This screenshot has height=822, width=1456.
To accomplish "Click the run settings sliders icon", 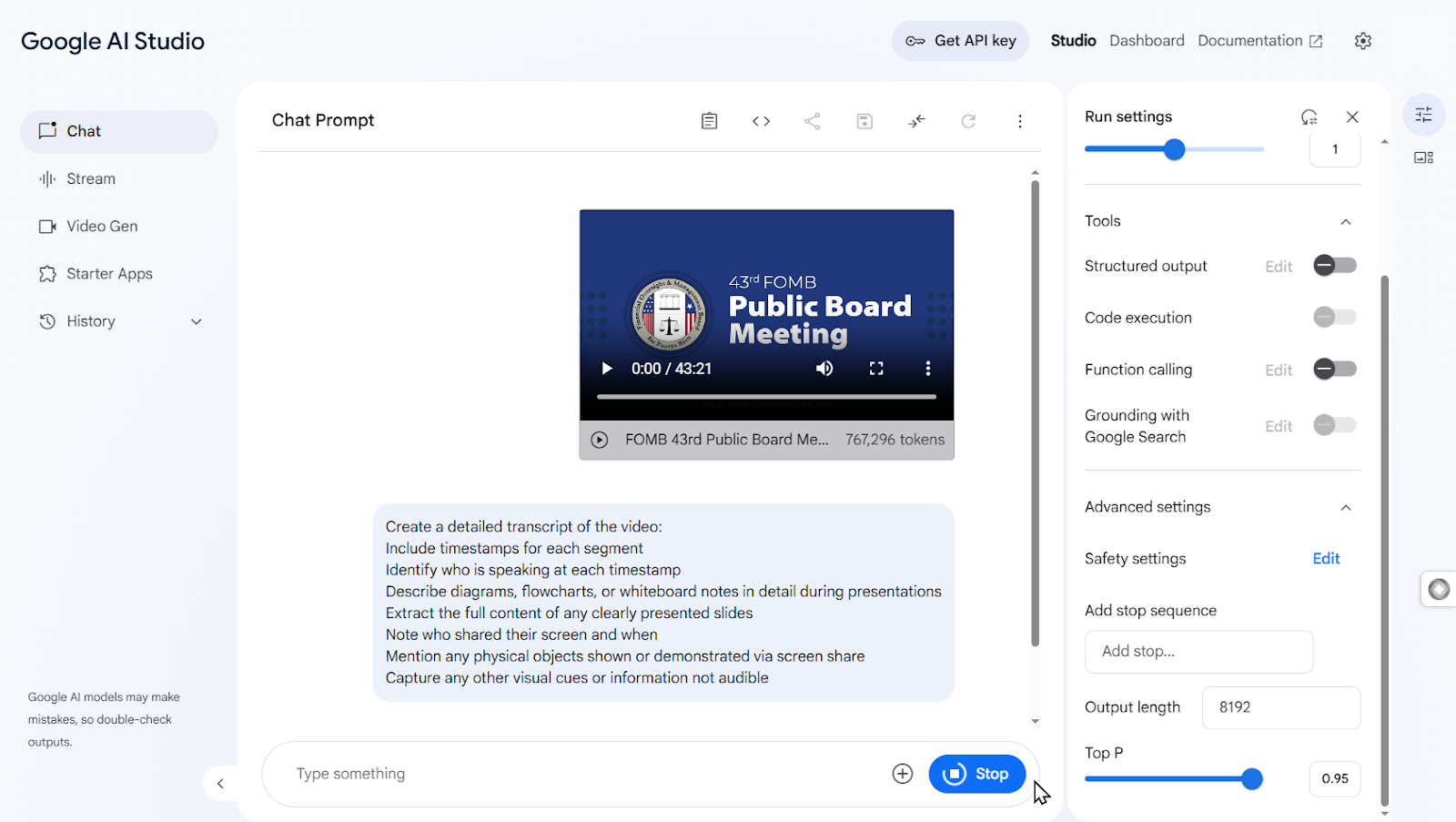I will (1423, 115).
